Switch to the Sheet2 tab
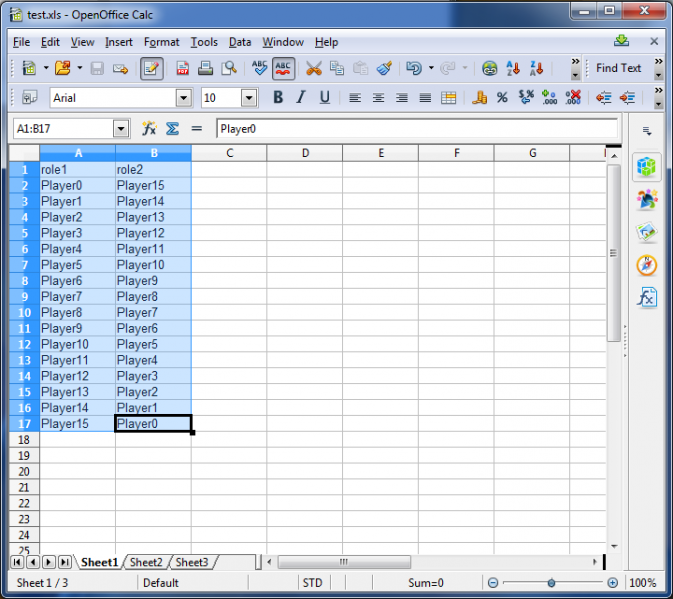The height and width of the screenshot is (599, 673). point(146,563)
